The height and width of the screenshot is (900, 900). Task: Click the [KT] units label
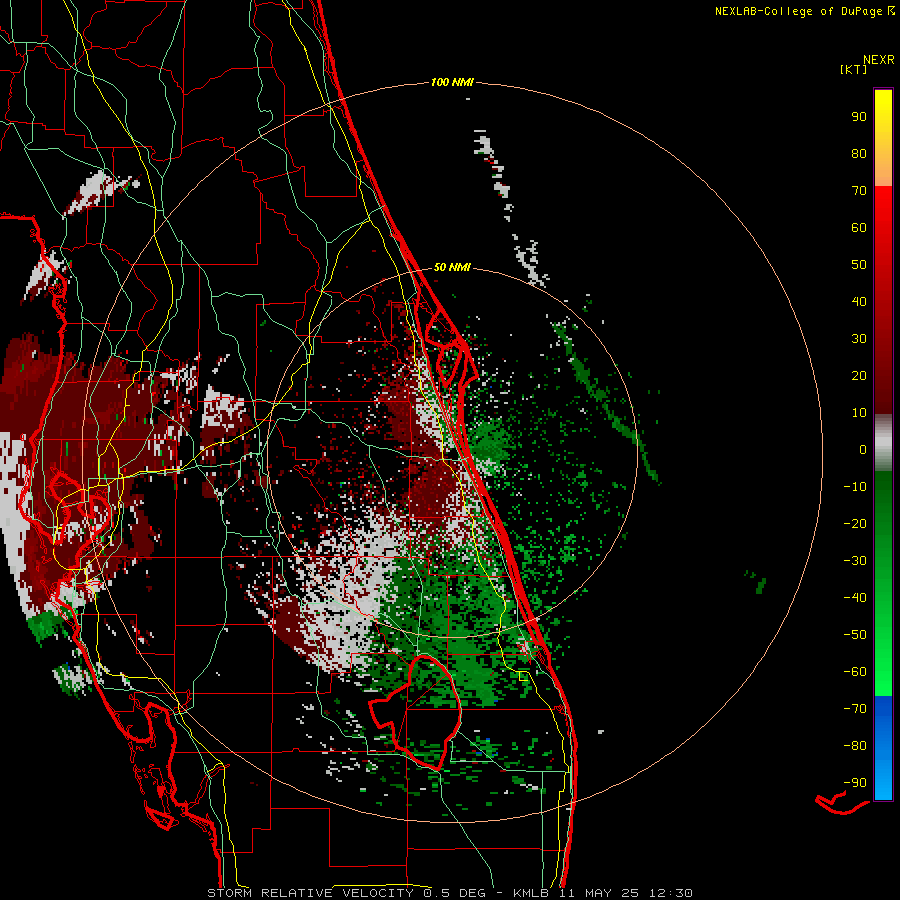(x=854, y=69)
